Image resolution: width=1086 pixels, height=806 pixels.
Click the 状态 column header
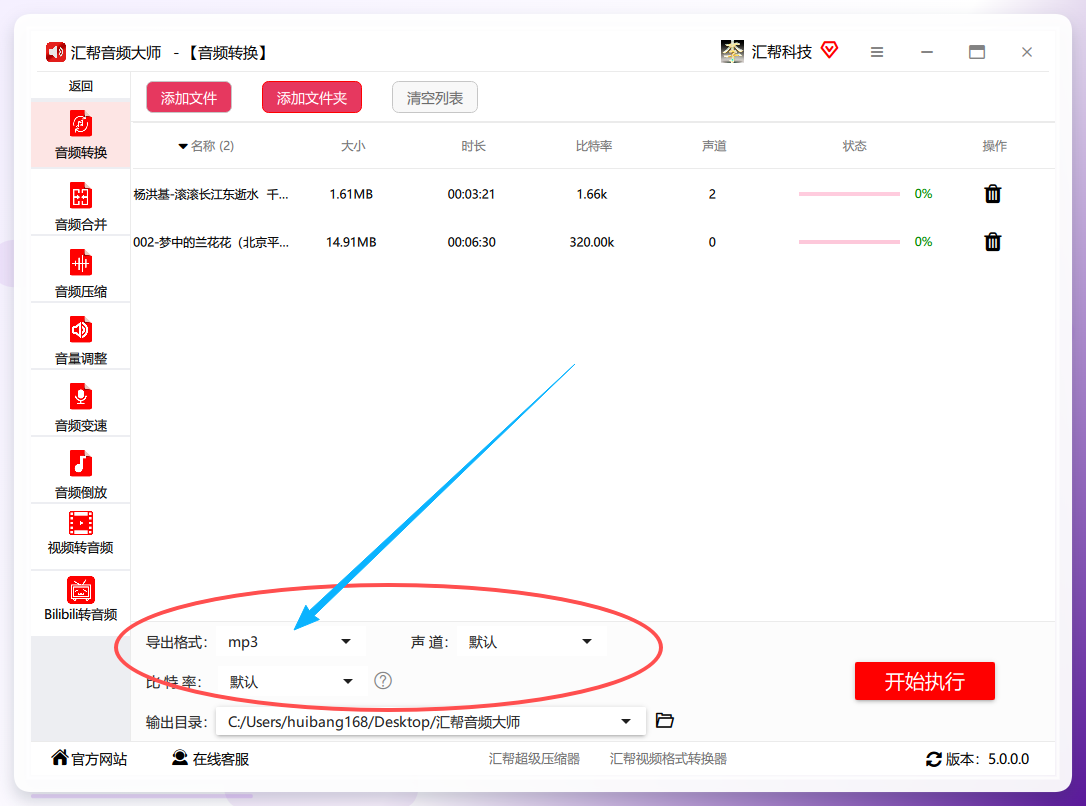854,146
